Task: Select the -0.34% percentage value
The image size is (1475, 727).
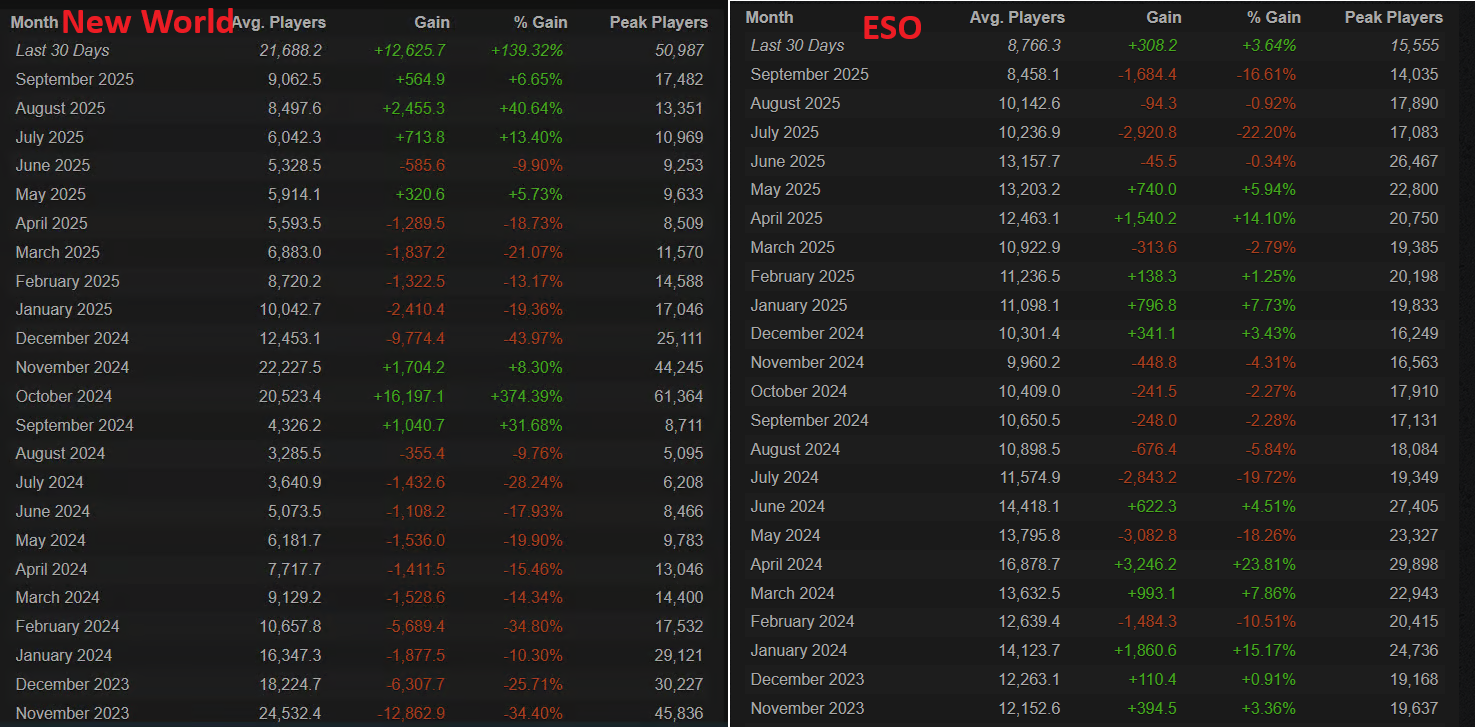Action: click(1268, 161)
